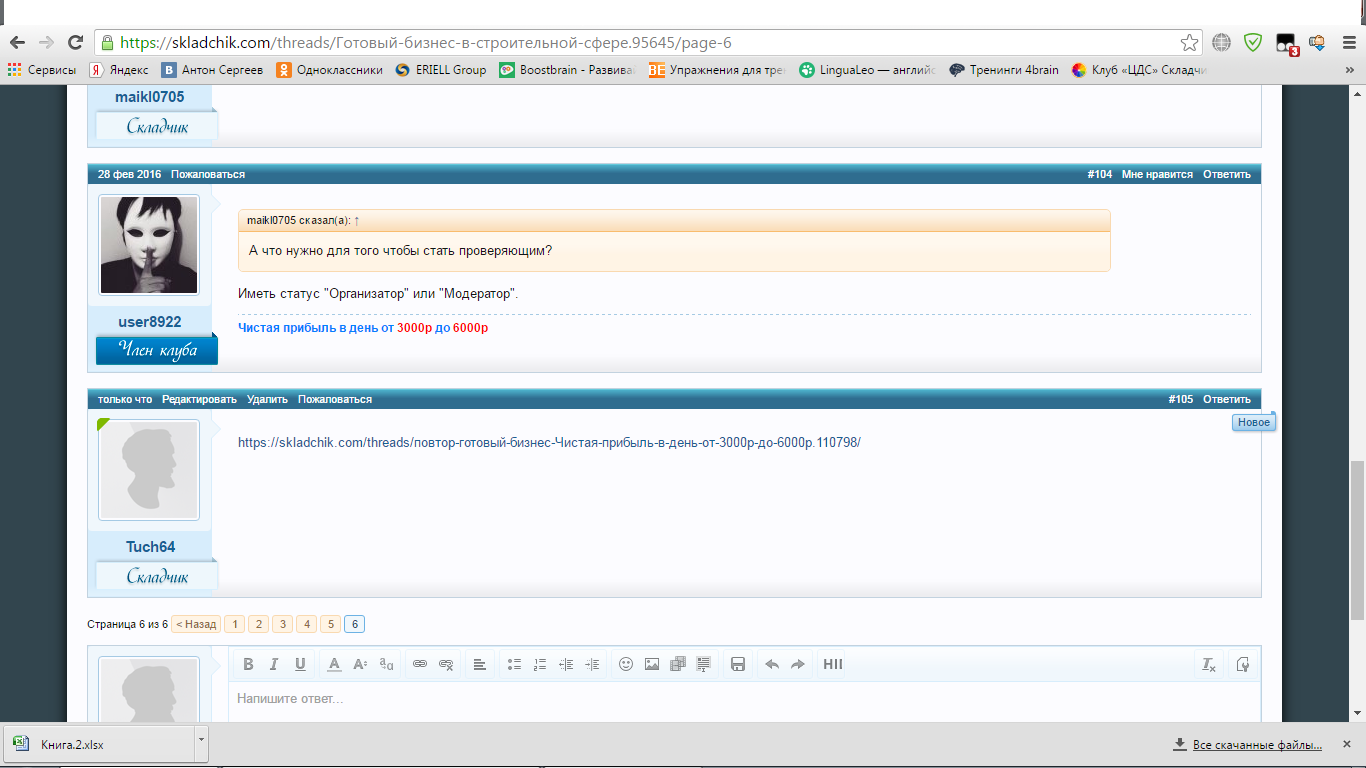1366x768 pixels.
Task: Remove link using the unlink icon
Action: pos(446,664)
